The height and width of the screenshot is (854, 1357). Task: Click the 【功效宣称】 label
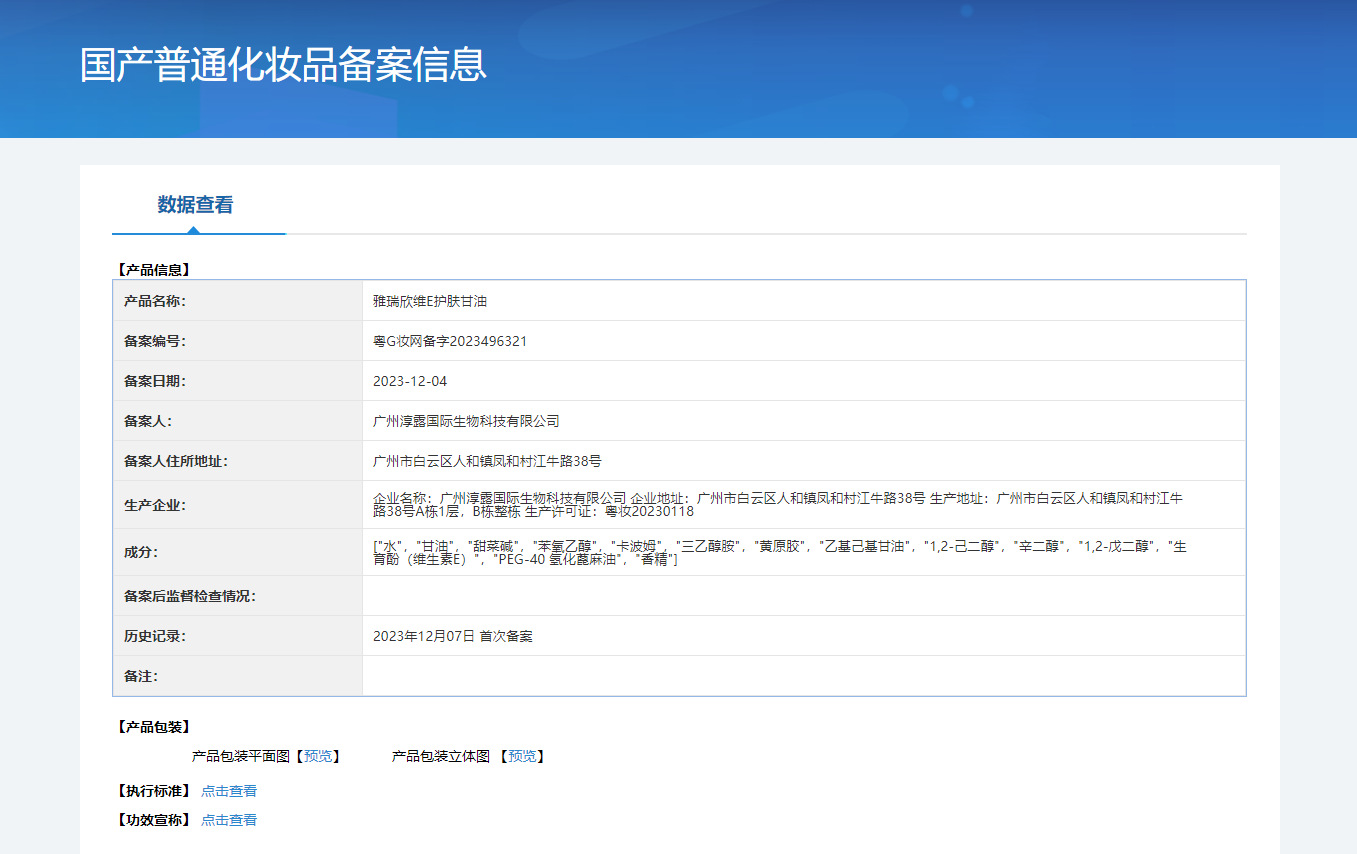[153, 820]
